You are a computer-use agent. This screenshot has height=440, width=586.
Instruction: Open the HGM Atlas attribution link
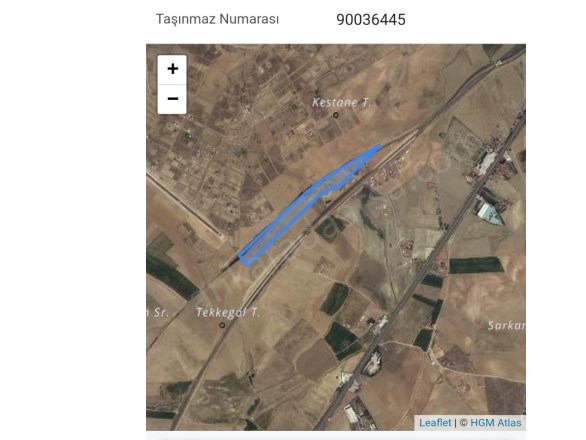pyautogui.click(x=496, y=423)
